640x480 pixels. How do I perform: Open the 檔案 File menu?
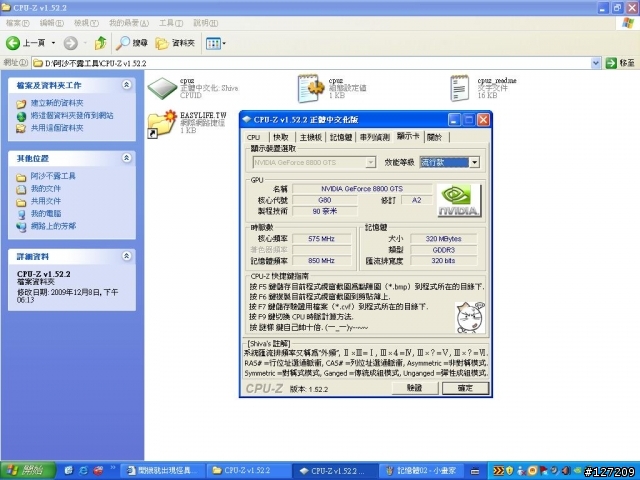pyautogui.click(x=18, y=23)
